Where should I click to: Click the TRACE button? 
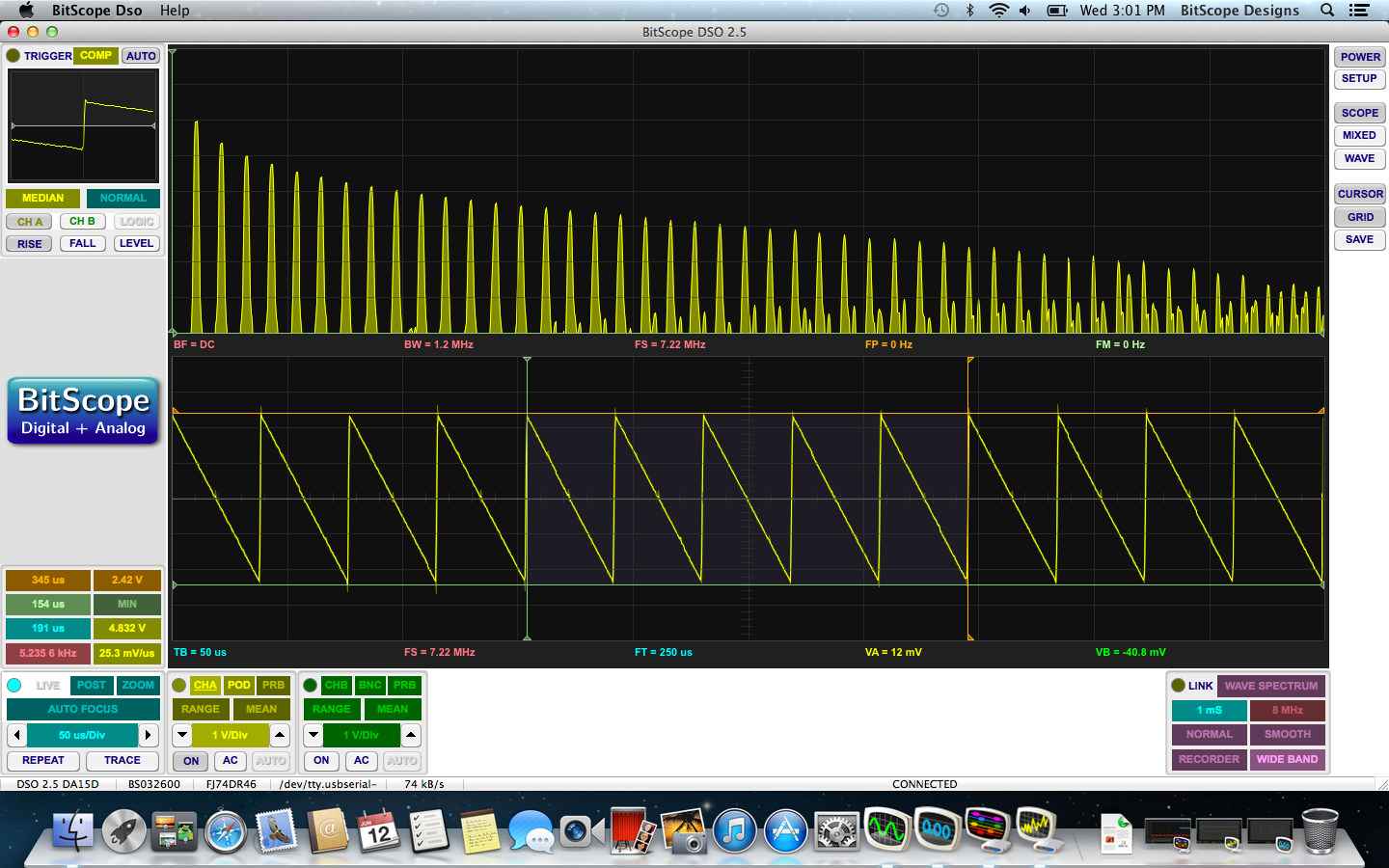pyautogui.click(x=123, y=761)
